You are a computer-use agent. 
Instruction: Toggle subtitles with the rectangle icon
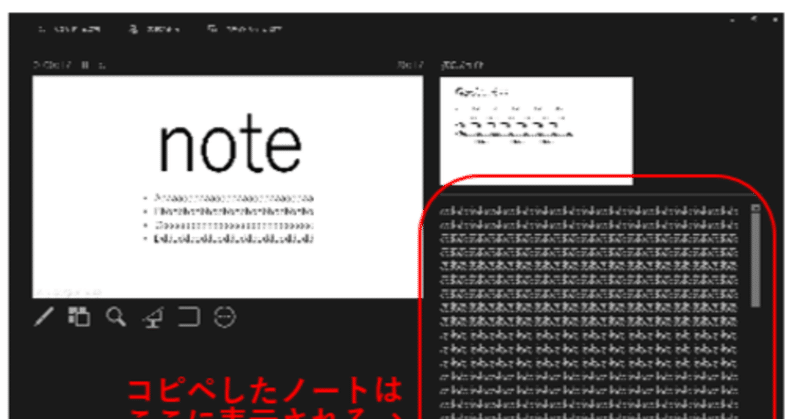coord(189,317)
